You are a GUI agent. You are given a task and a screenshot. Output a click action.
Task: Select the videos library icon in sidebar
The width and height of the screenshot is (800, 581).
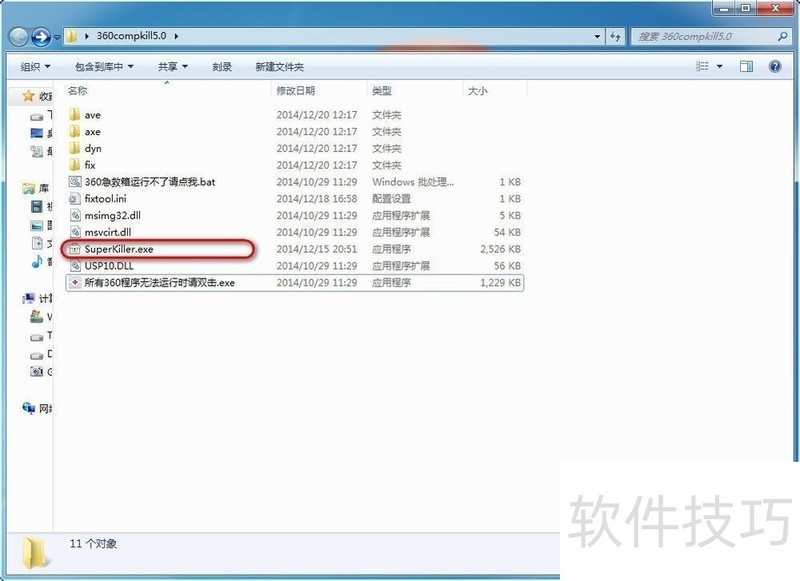pyautogui.click(x=37, y=207)
